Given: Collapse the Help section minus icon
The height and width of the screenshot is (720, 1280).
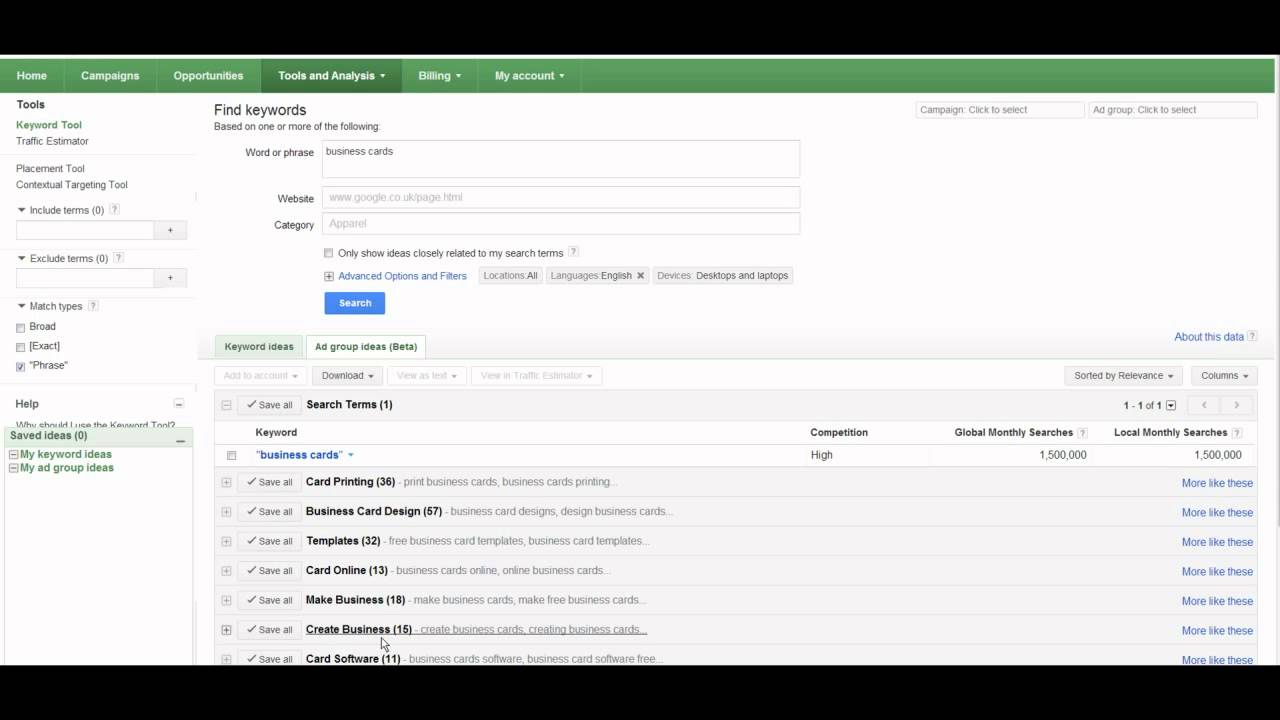Looking at the screenshot, I should pyautogui.click(x=179, y=404).
